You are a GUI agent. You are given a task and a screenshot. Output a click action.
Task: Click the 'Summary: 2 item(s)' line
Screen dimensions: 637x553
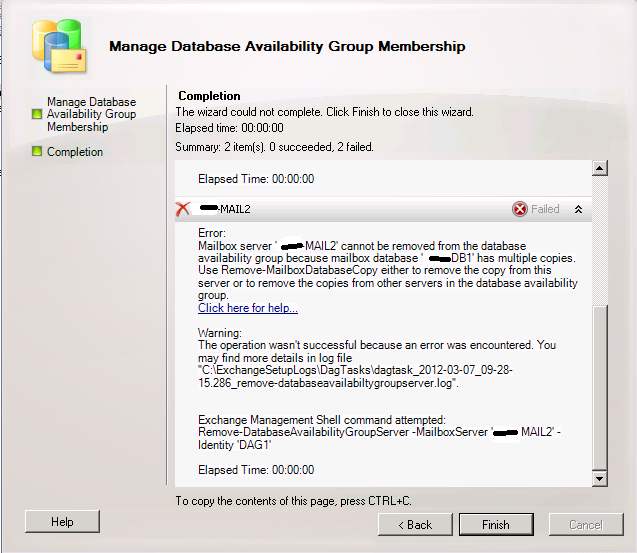[x=274, y=147]
